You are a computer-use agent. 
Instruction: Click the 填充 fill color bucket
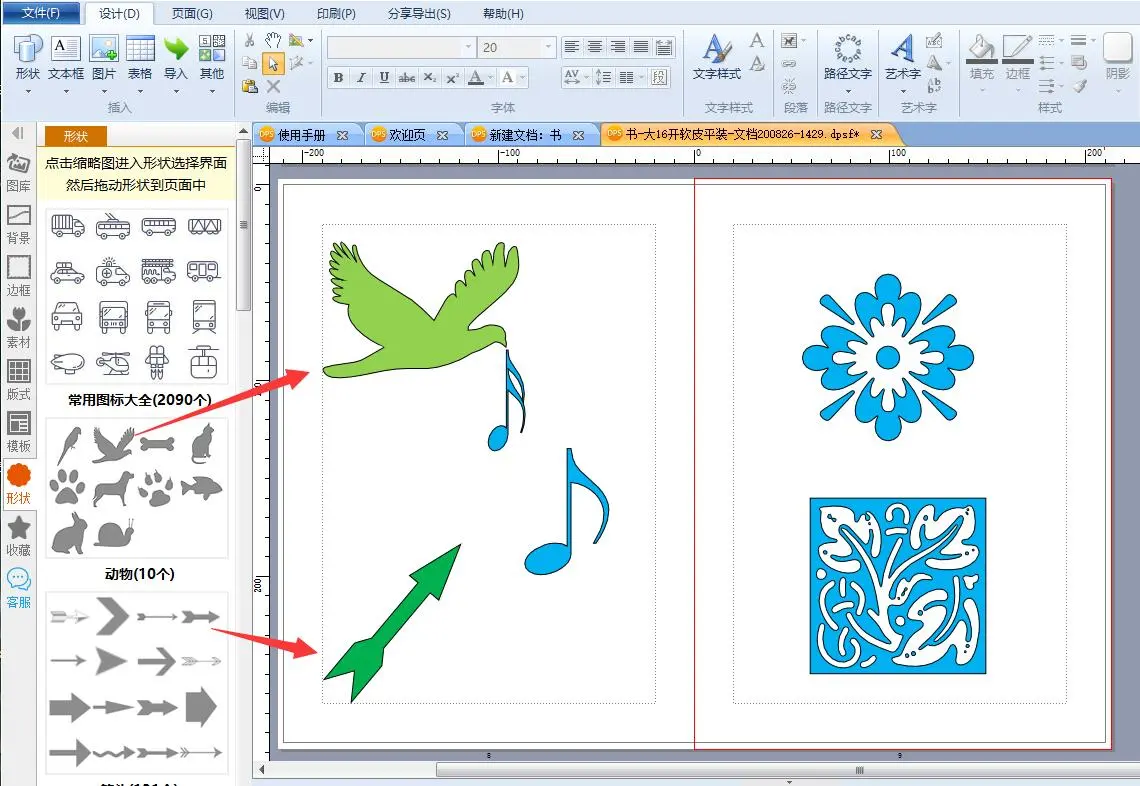click(x=981, y=48)
